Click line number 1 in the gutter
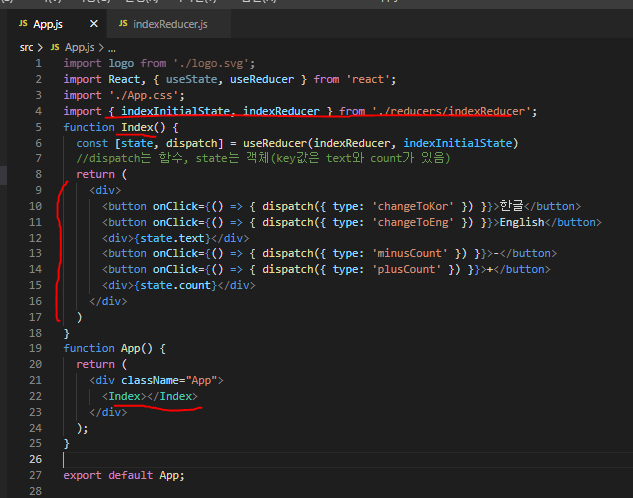 pos(38,63)
